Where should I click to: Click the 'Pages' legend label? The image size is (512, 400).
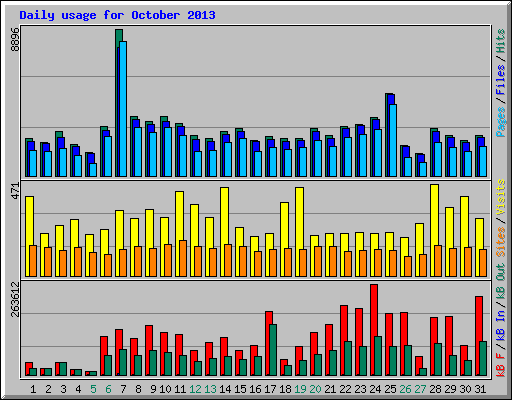(x=501, y=122)
